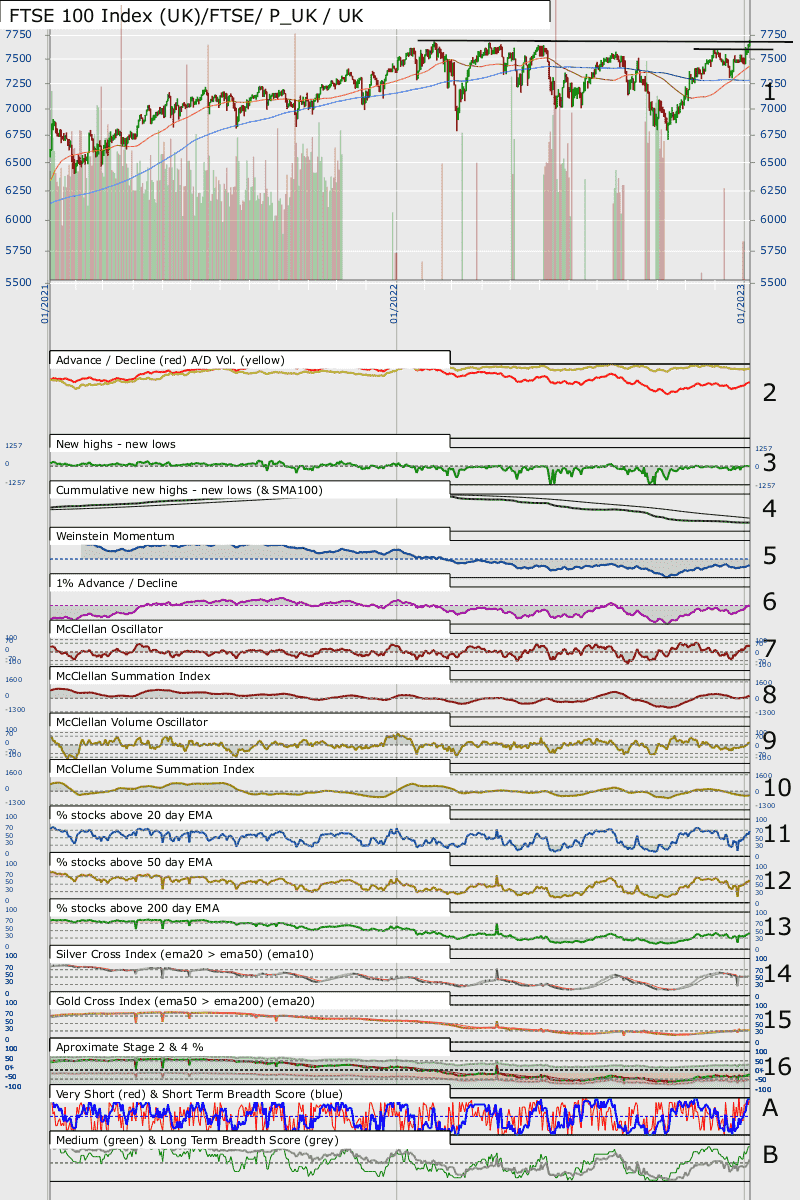
Task: Select the Medium & Long Term Breadth Score label
Action: click(x=197, y=1140)
